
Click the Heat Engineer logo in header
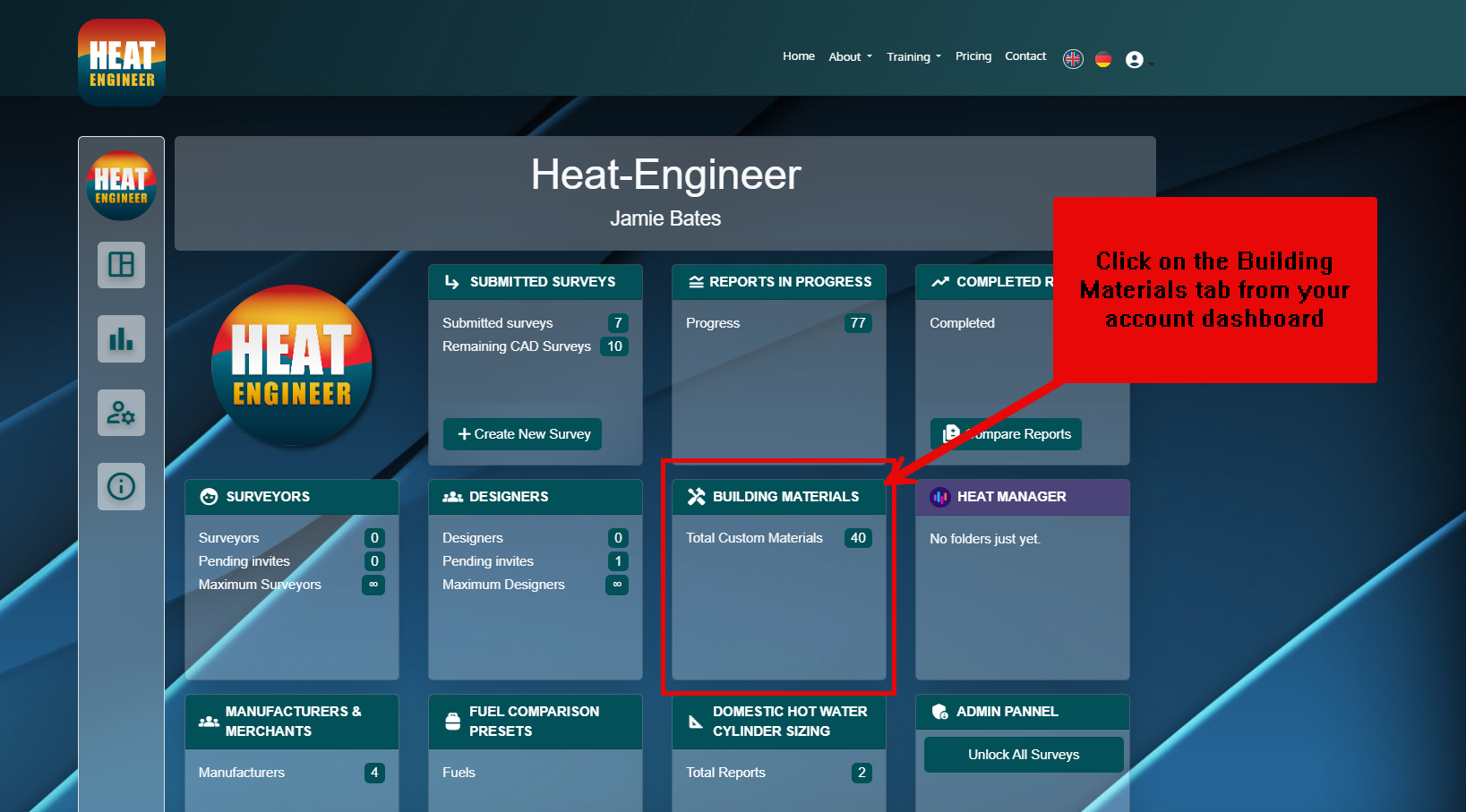(x=122, y=63)
